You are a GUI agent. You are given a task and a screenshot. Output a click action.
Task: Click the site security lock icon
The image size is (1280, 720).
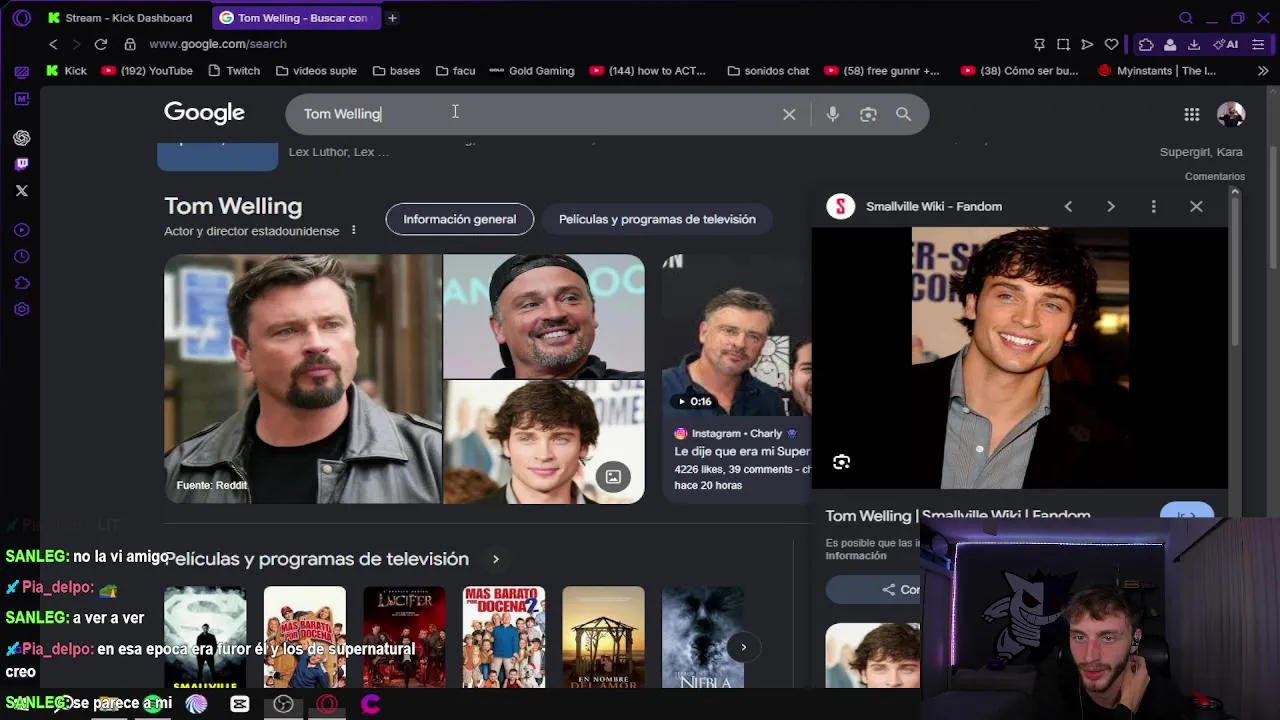(x=130, y=44)
